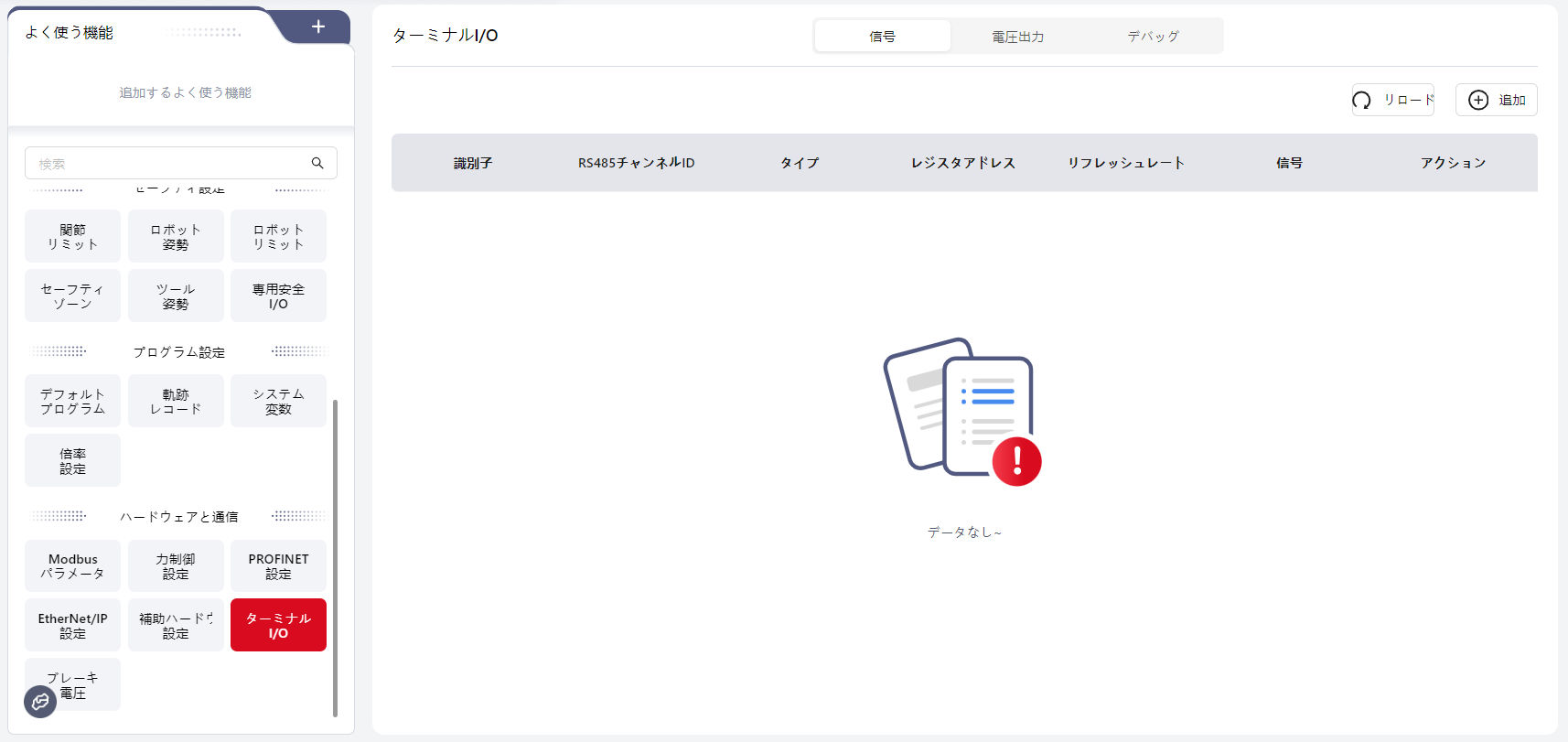Image resolution: width=1568 pixels, height=742 pixels.
Task: Click the 識別子 column header
Action: point(473,163)
